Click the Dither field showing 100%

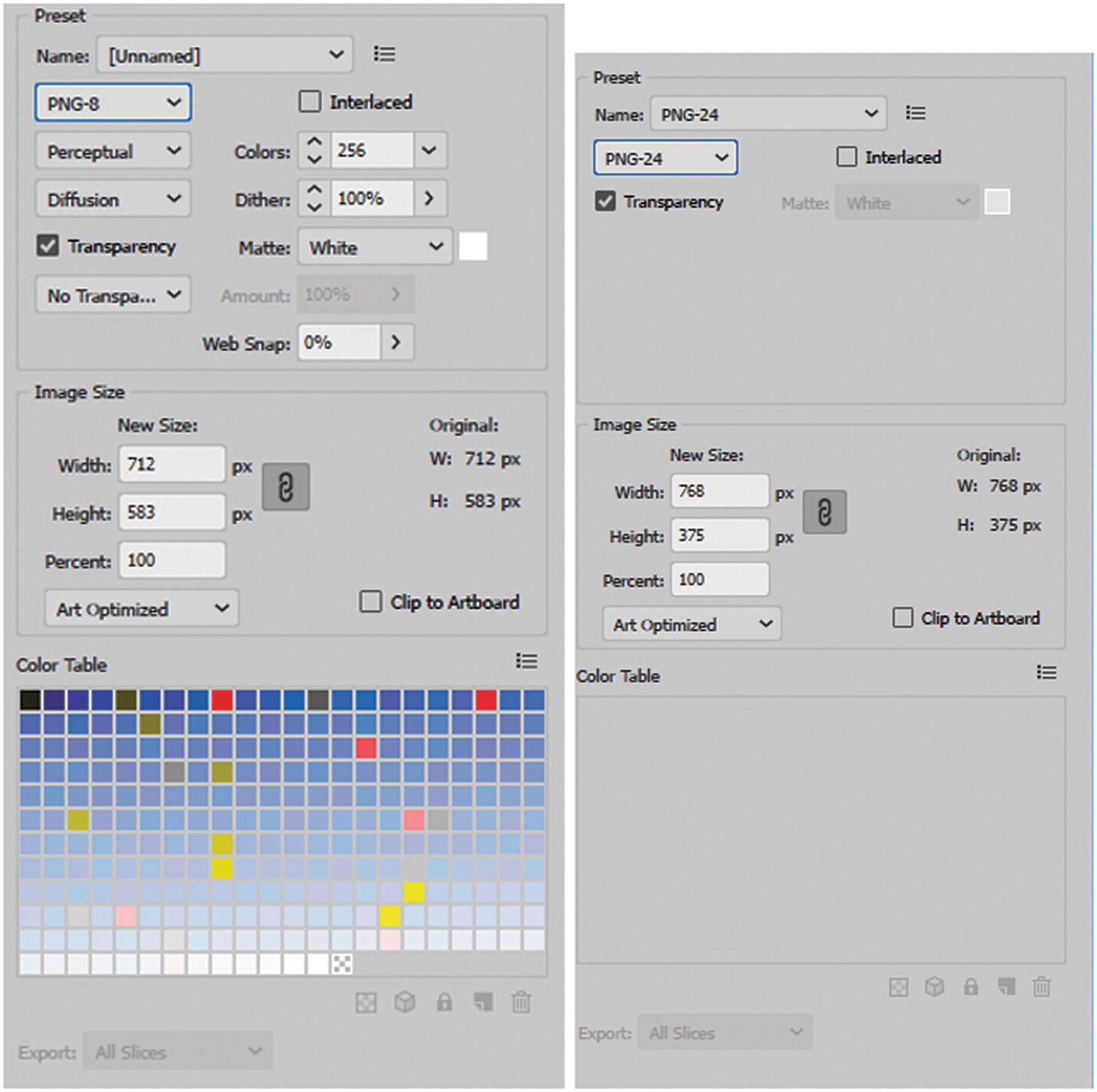click(x=372, y=199)
